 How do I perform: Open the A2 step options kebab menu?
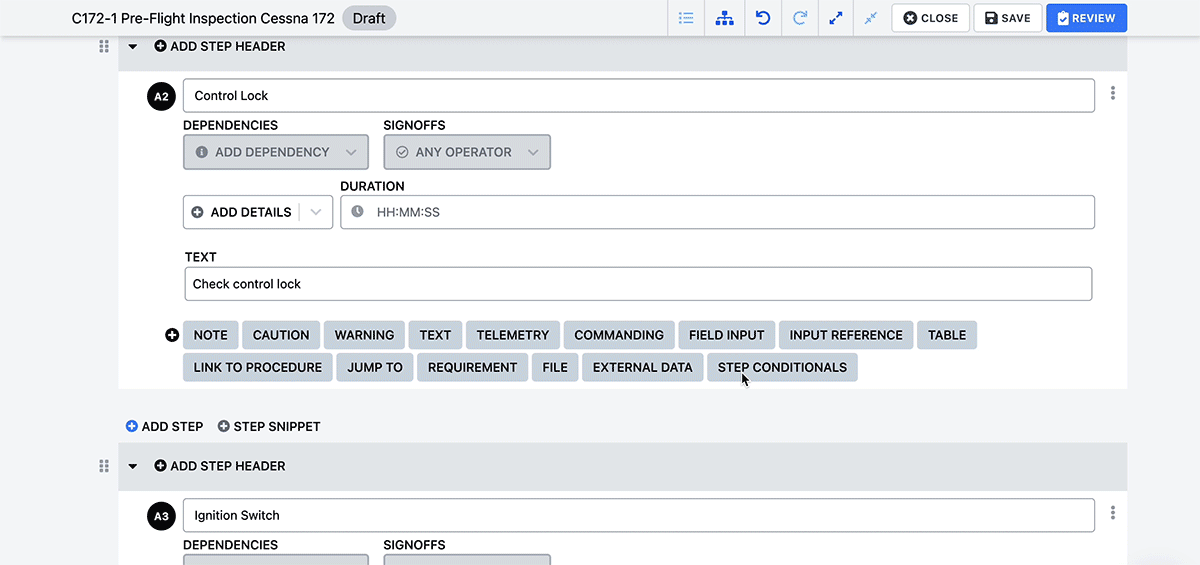coord(1113,94)
